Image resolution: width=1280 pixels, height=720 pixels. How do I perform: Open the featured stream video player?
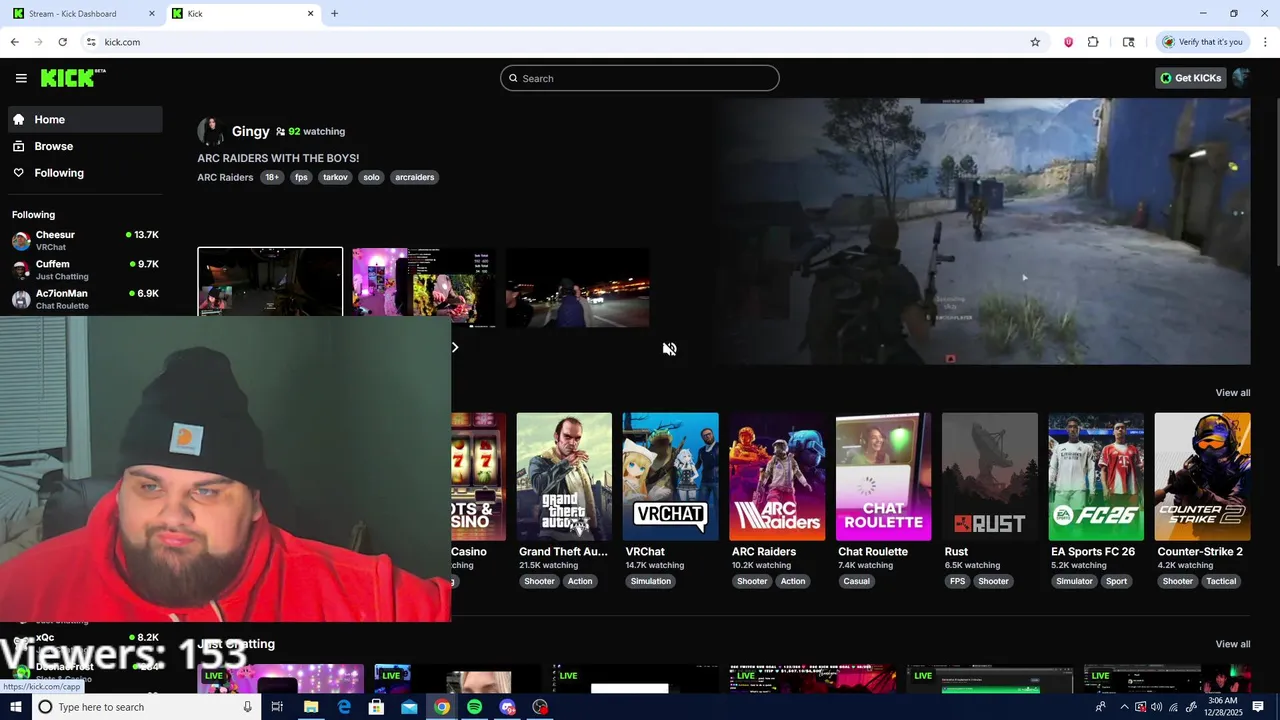985,231
